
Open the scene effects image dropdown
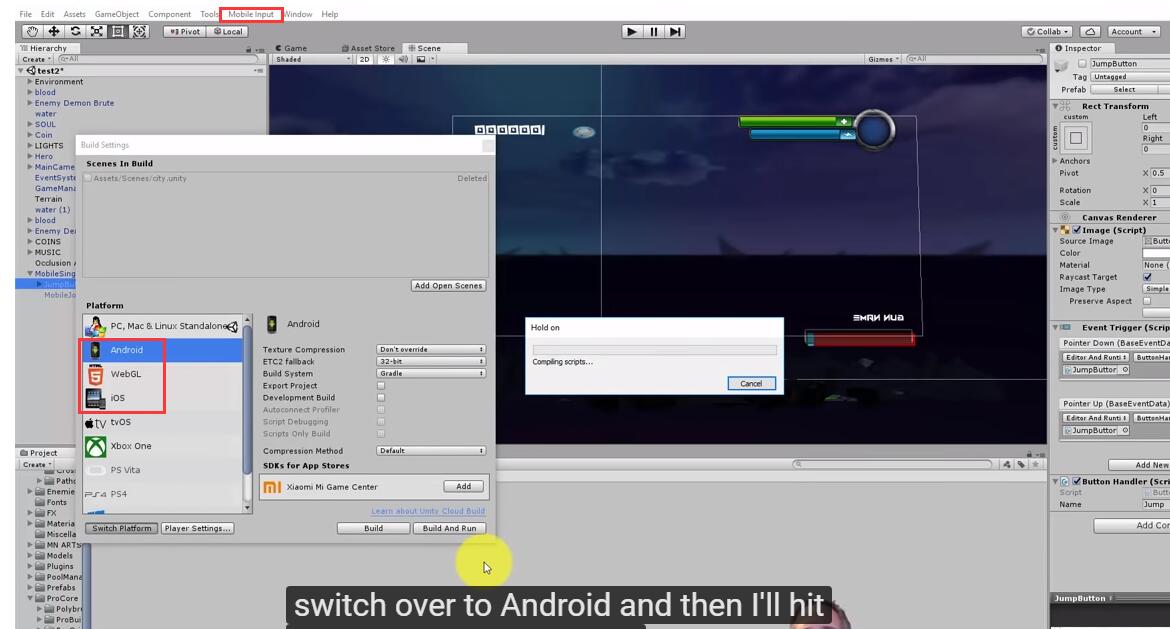(425, 59)
